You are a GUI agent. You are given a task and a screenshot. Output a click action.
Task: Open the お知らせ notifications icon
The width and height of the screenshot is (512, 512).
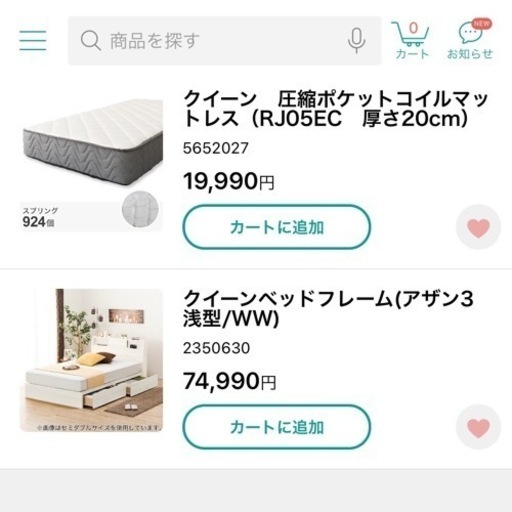point(470,40)
